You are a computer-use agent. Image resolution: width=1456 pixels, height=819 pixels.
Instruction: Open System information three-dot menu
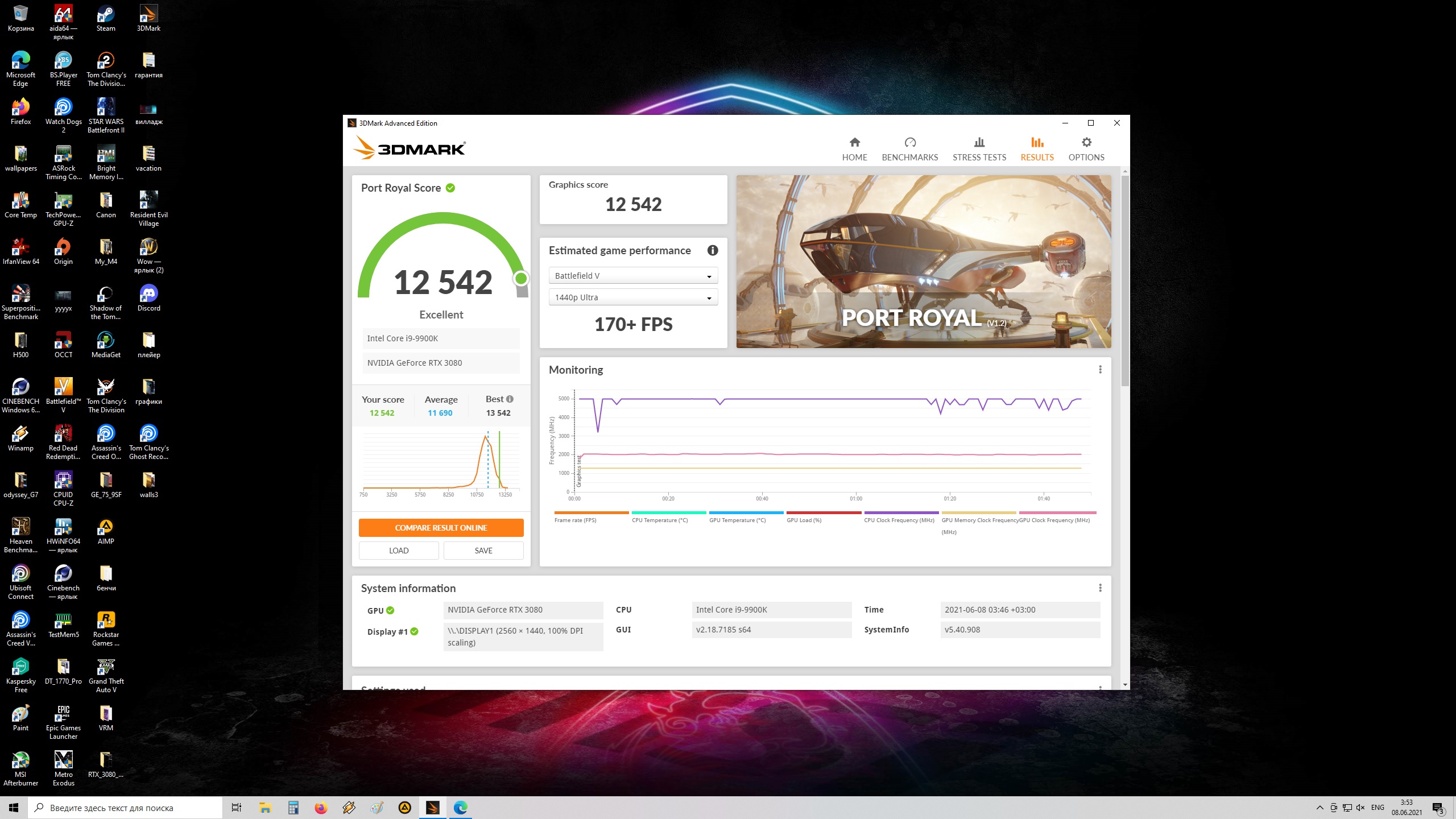click(1100, 588)
